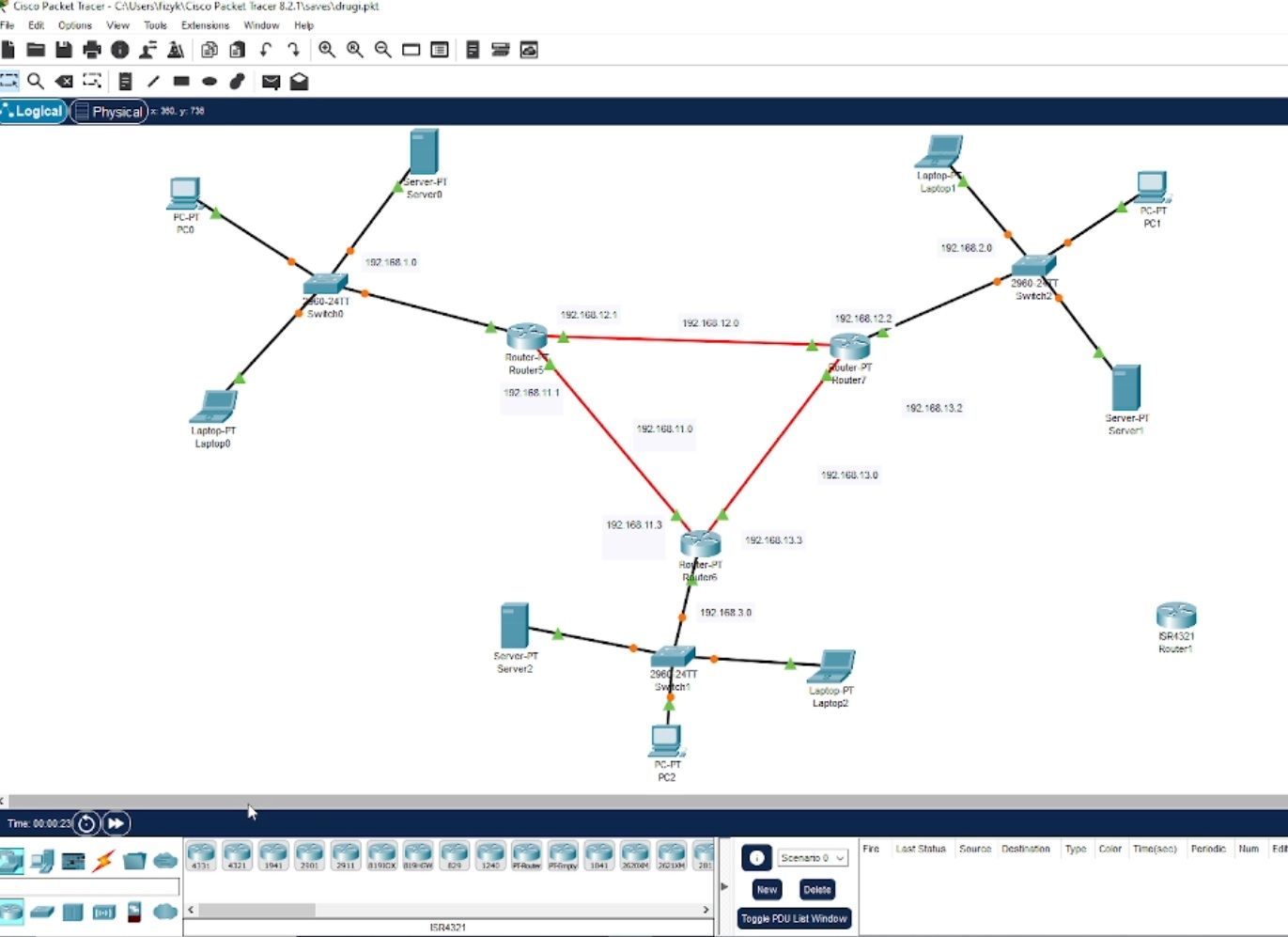Select the Draw Line tool
The image size is (1288, 937).
tap(153, 82)
